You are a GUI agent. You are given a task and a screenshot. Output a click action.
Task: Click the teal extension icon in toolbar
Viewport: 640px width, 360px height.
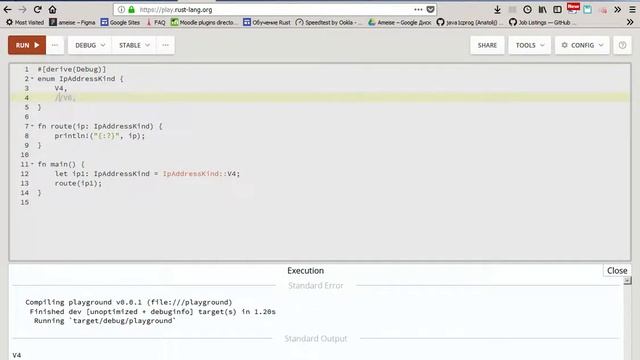[587, 9]
